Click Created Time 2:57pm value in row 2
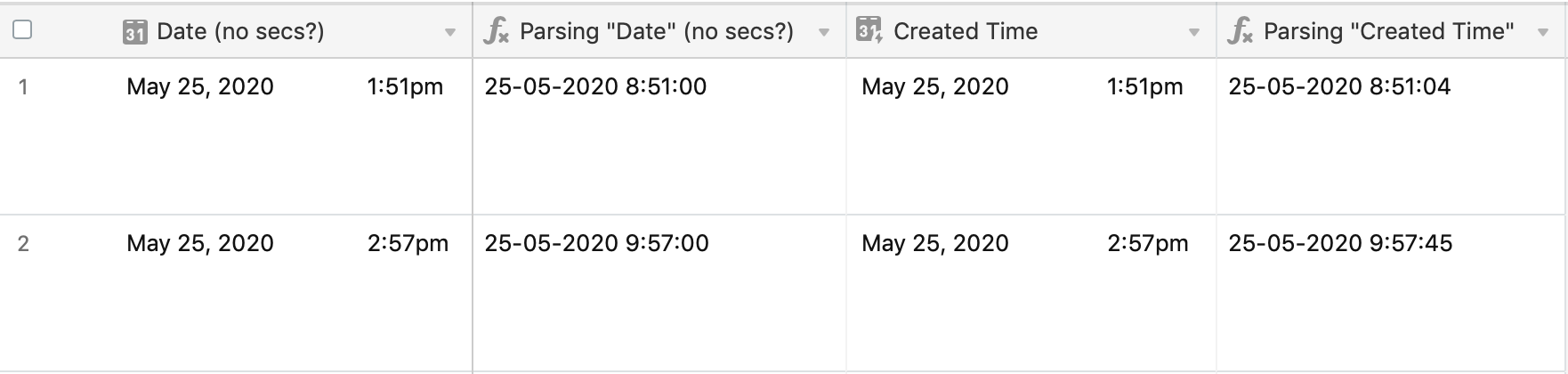 [1147, 244]
